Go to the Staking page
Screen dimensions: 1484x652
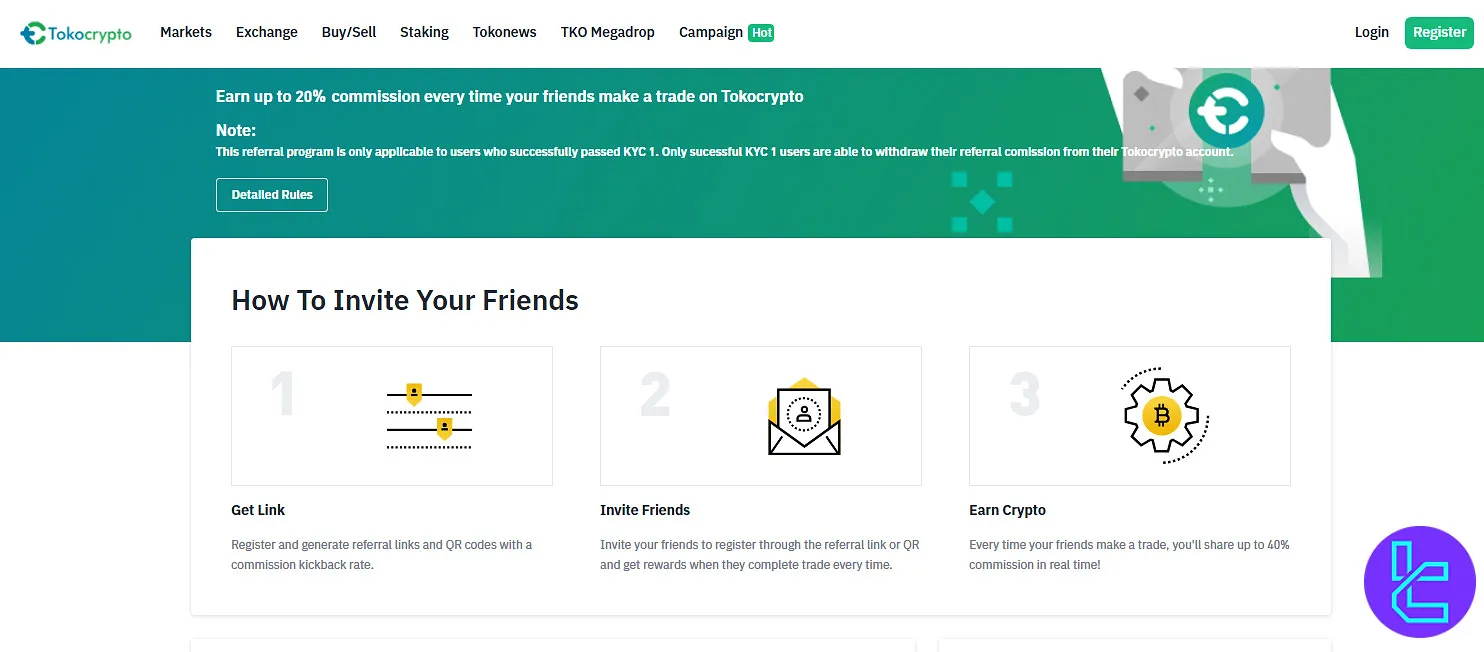tap(424, 32)
